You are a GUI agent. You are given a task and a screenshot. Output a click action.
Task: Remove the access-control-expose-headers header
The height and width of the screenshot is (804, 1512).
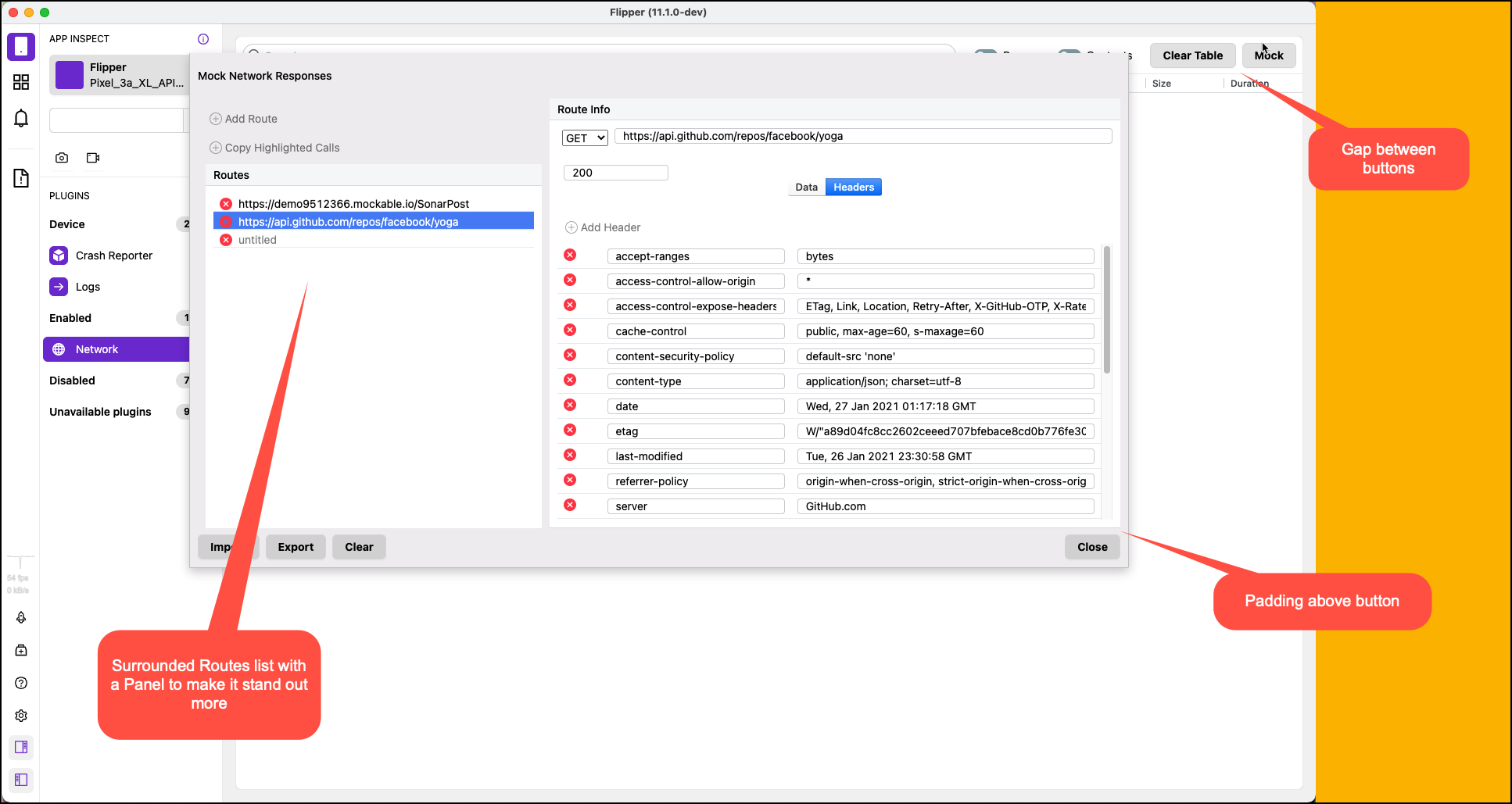click(570, 305)
